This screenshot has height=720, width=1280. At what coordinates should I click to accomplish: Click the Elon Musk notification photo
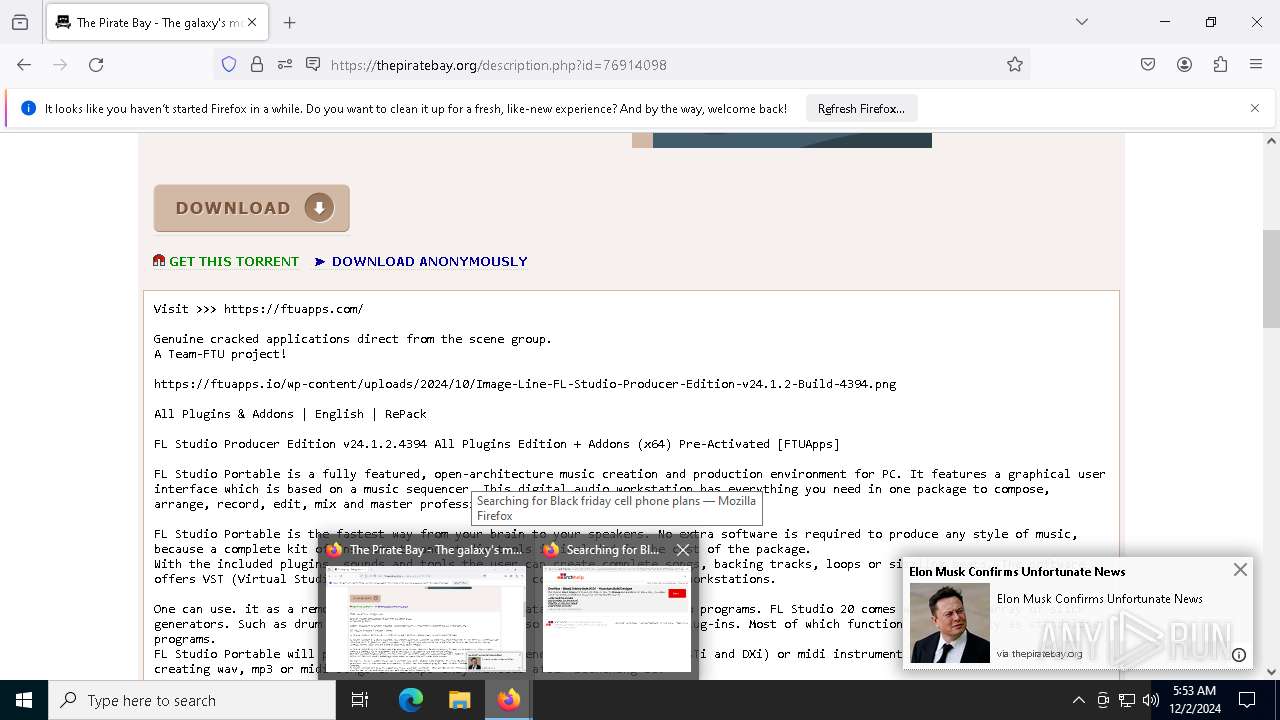pos(950,624)
